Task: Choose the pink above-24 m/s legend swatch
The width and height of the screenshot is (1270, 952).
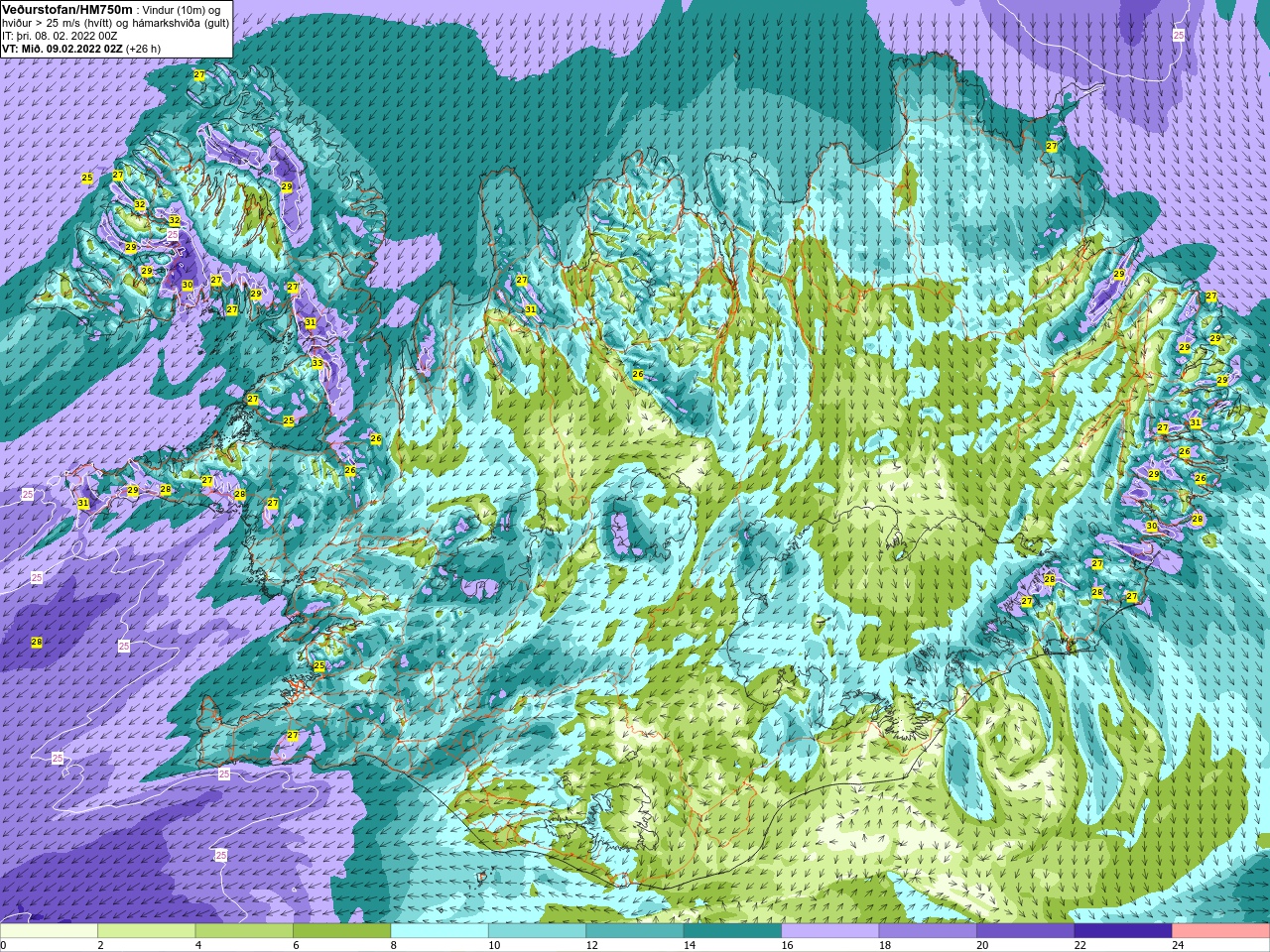Action: (x=1220, y=931)
